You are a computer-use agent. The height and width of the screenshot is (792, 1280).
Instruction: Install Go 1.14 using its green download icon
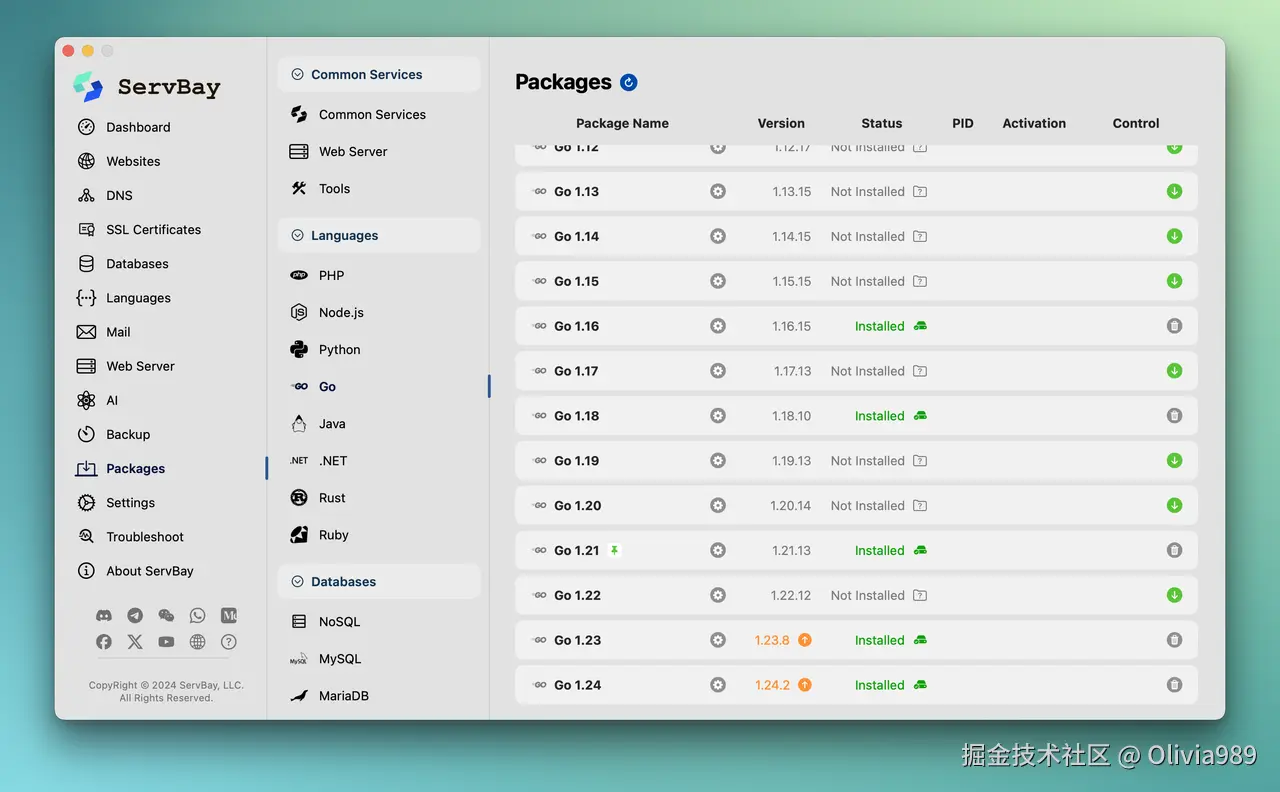[x=1174, y=236]
